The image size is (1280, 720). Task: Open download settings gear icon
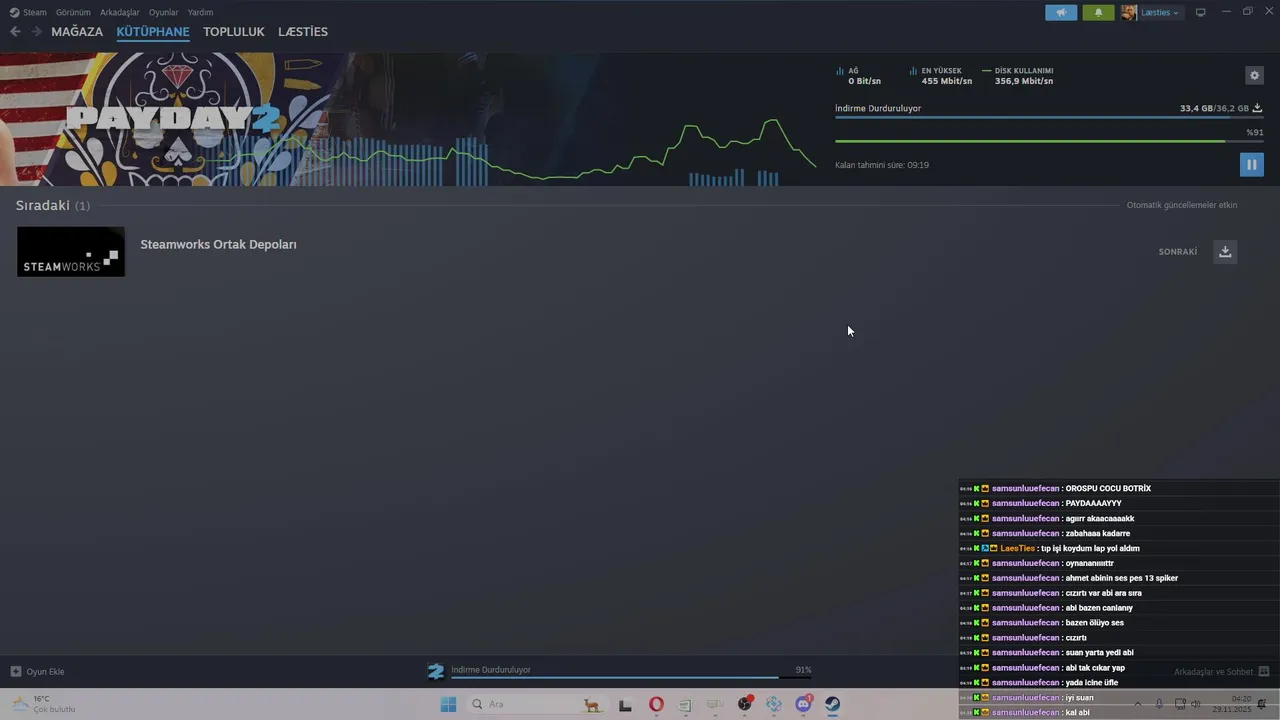(1254, 76)
